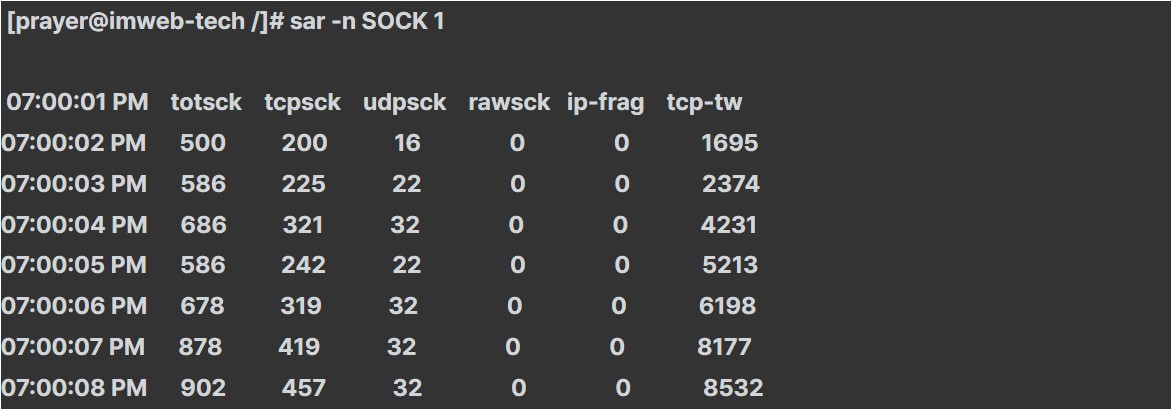Click tcp-tw value 6198

pos(727,305)
